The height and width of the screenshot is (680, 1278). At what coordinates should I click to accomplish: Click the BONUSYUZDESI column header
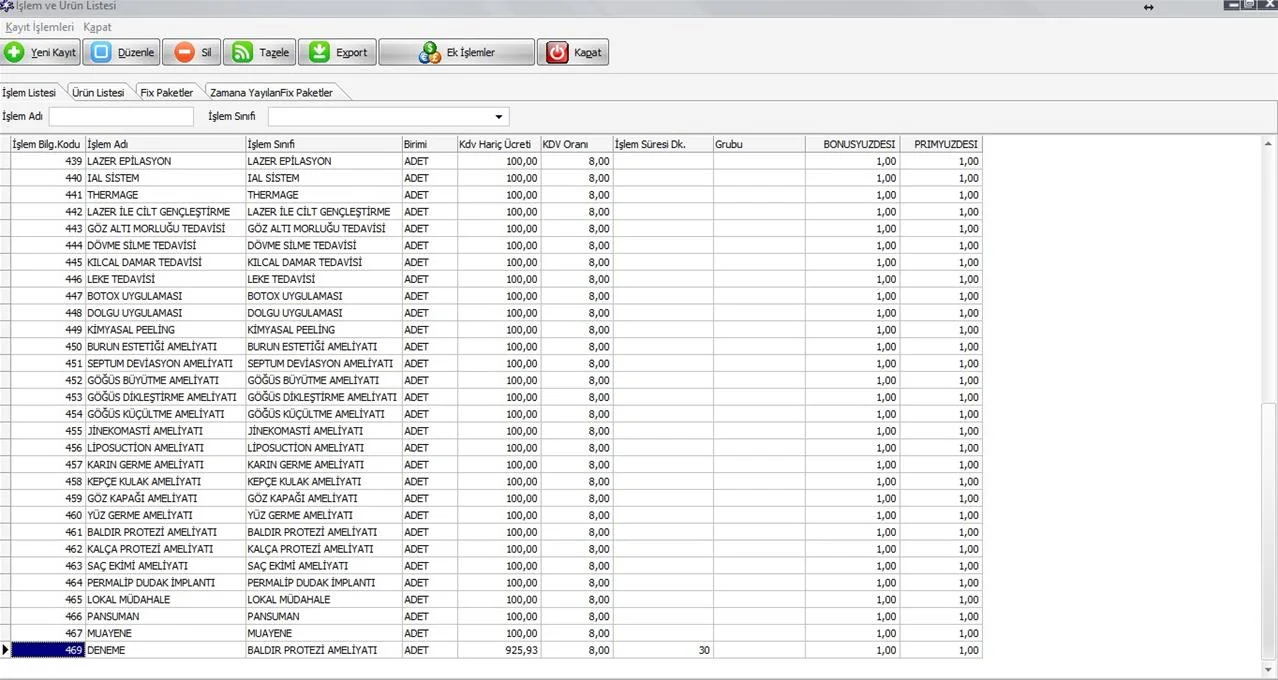click(x=852, y=144)
